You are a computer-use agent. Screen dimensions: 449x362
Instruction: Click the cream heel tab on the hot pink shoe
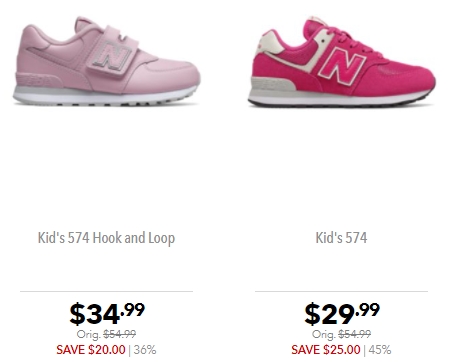269,42
